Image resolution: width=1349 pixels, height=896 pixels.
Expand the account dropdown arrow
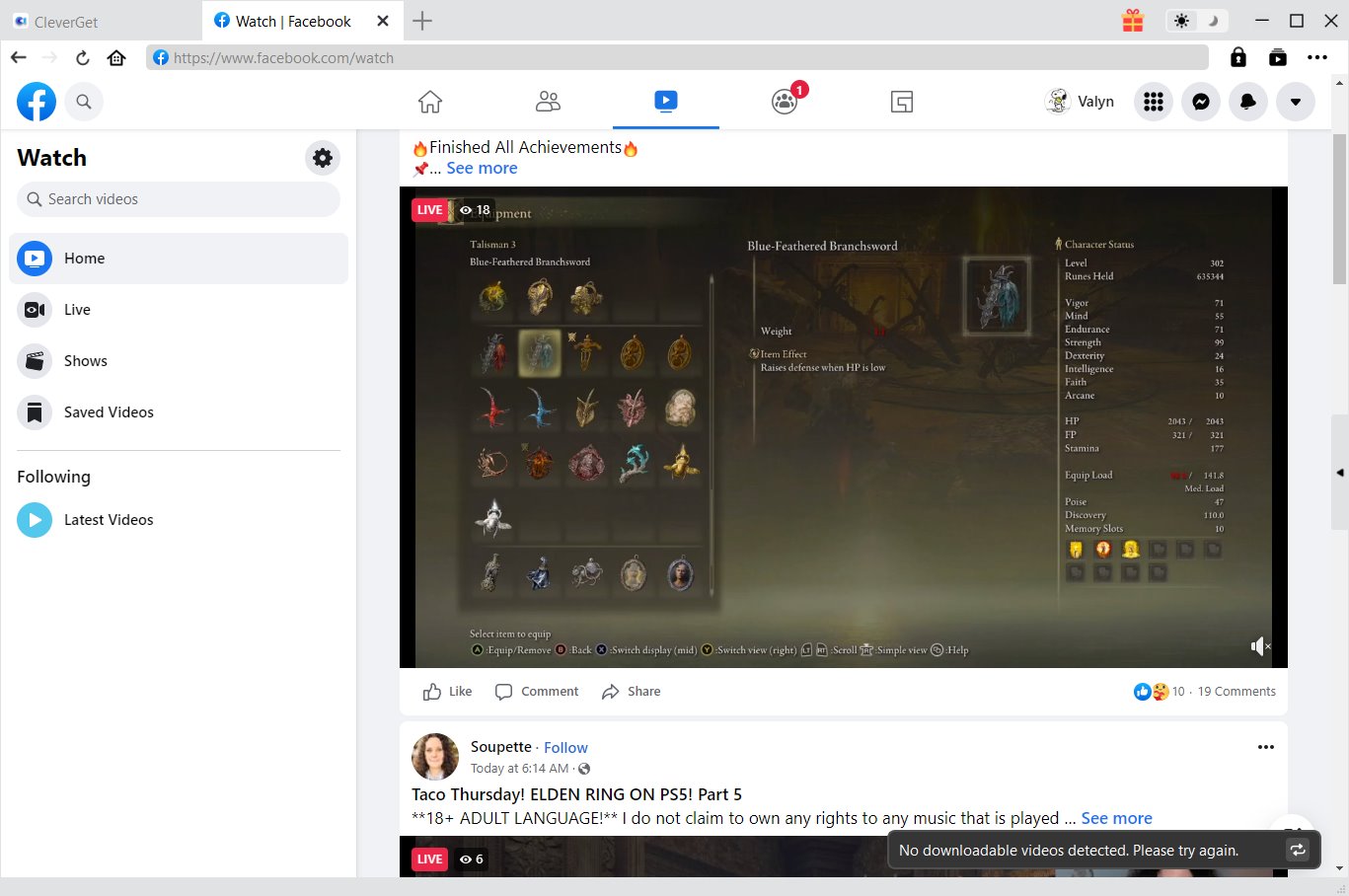pyautogui.click(x=1296, y=102)
